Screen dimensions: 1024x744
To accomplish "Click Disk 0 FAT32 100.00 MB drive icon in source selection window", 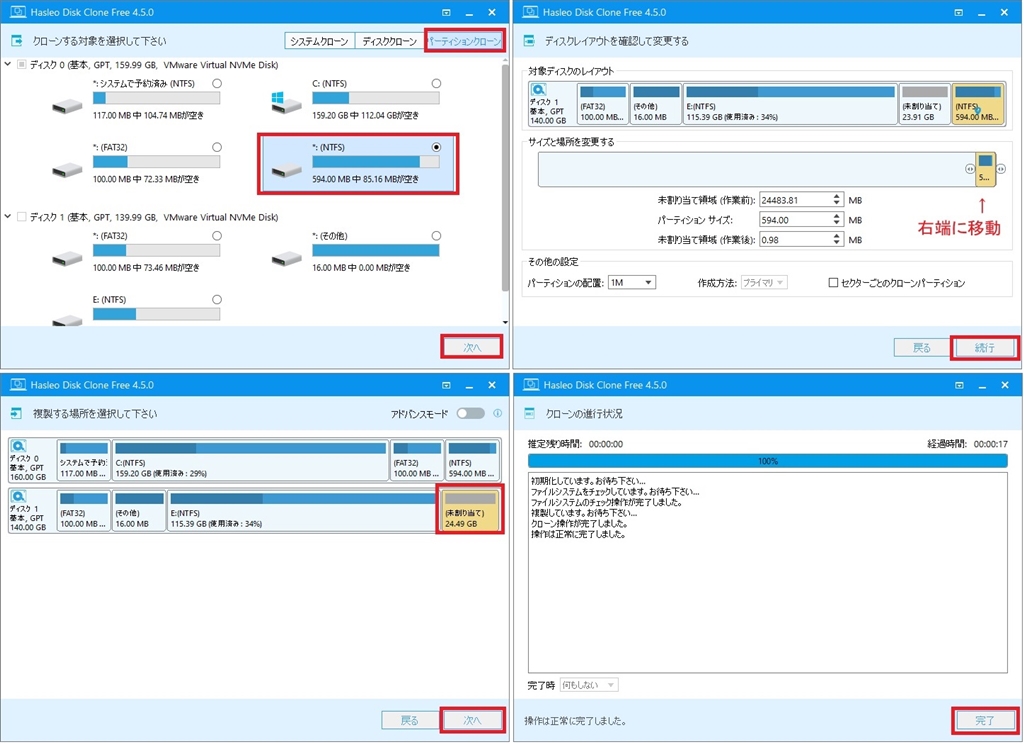I will click(67, 170).
